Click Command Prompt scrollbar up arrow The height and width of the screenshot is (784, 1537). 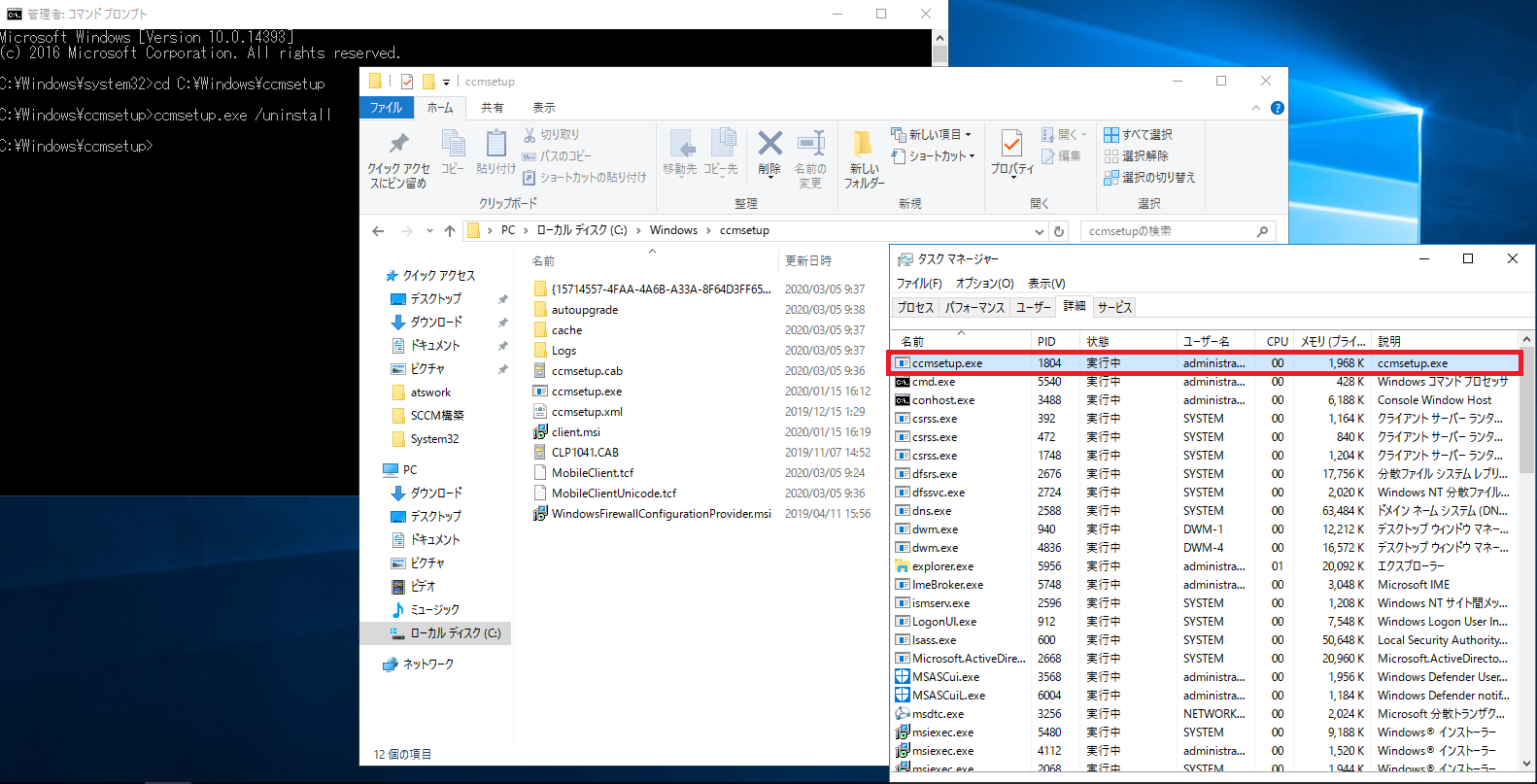pos(939,38)
